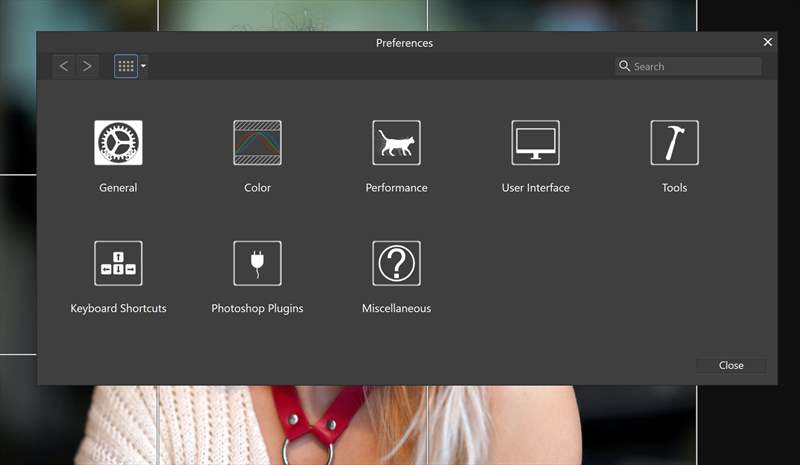800x465 pixels.
Task: Click the Performance label text
Action: [396, 188]
